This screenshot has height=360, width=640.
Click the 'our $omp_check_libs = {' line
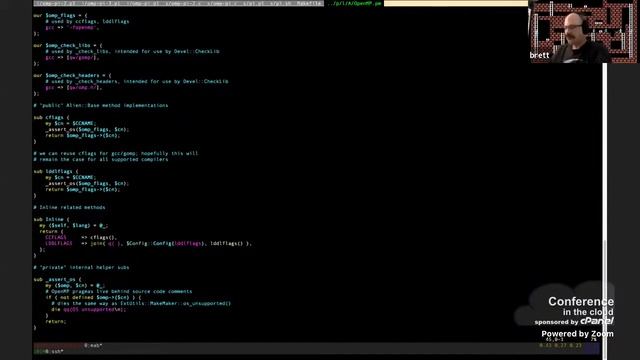[x=68, y=45]
